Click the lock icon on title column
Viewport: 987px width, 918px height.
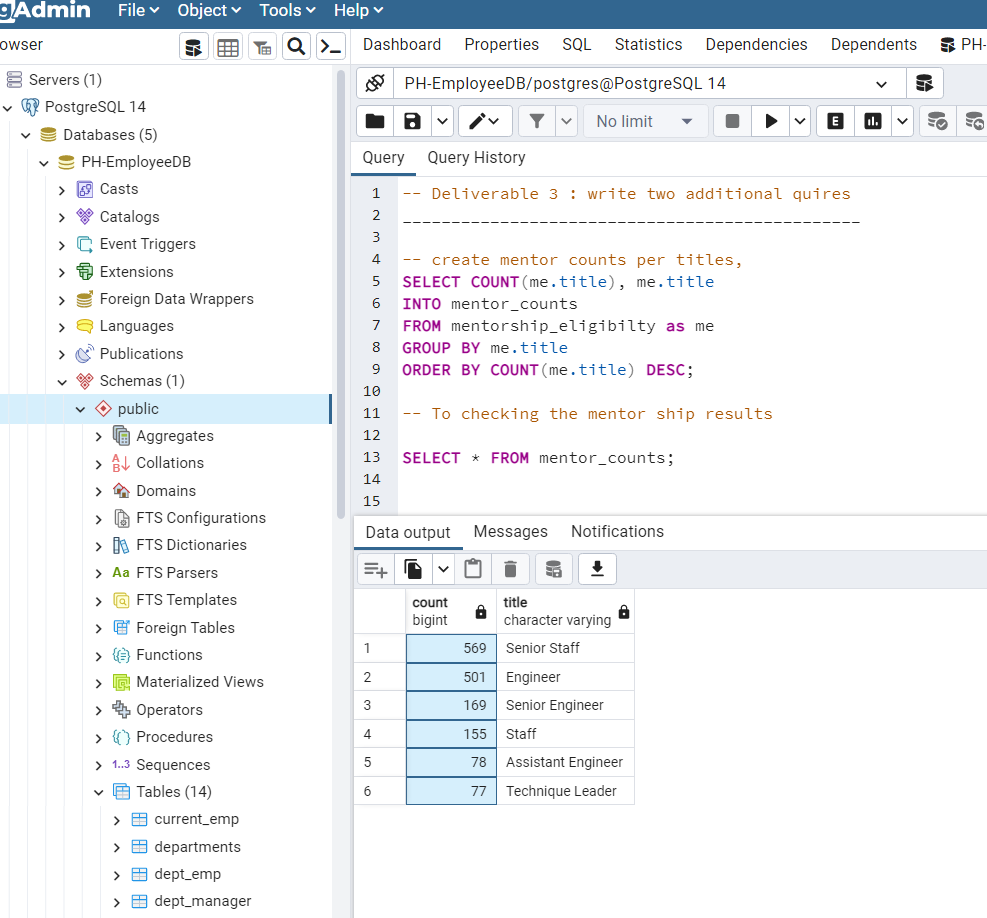624,611
